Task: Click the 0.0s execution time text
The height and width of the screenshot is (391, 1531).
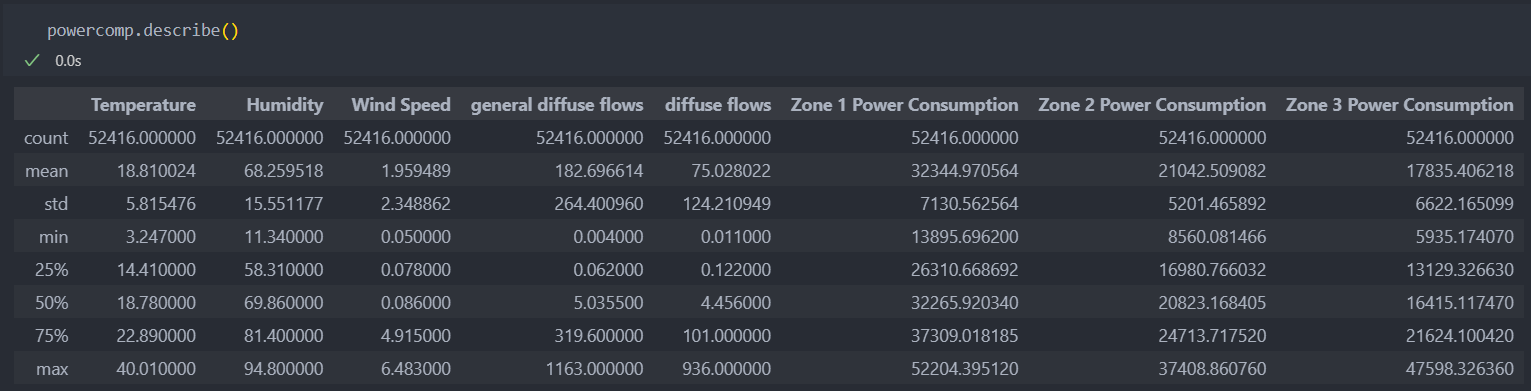Action: tap(68, 61)
